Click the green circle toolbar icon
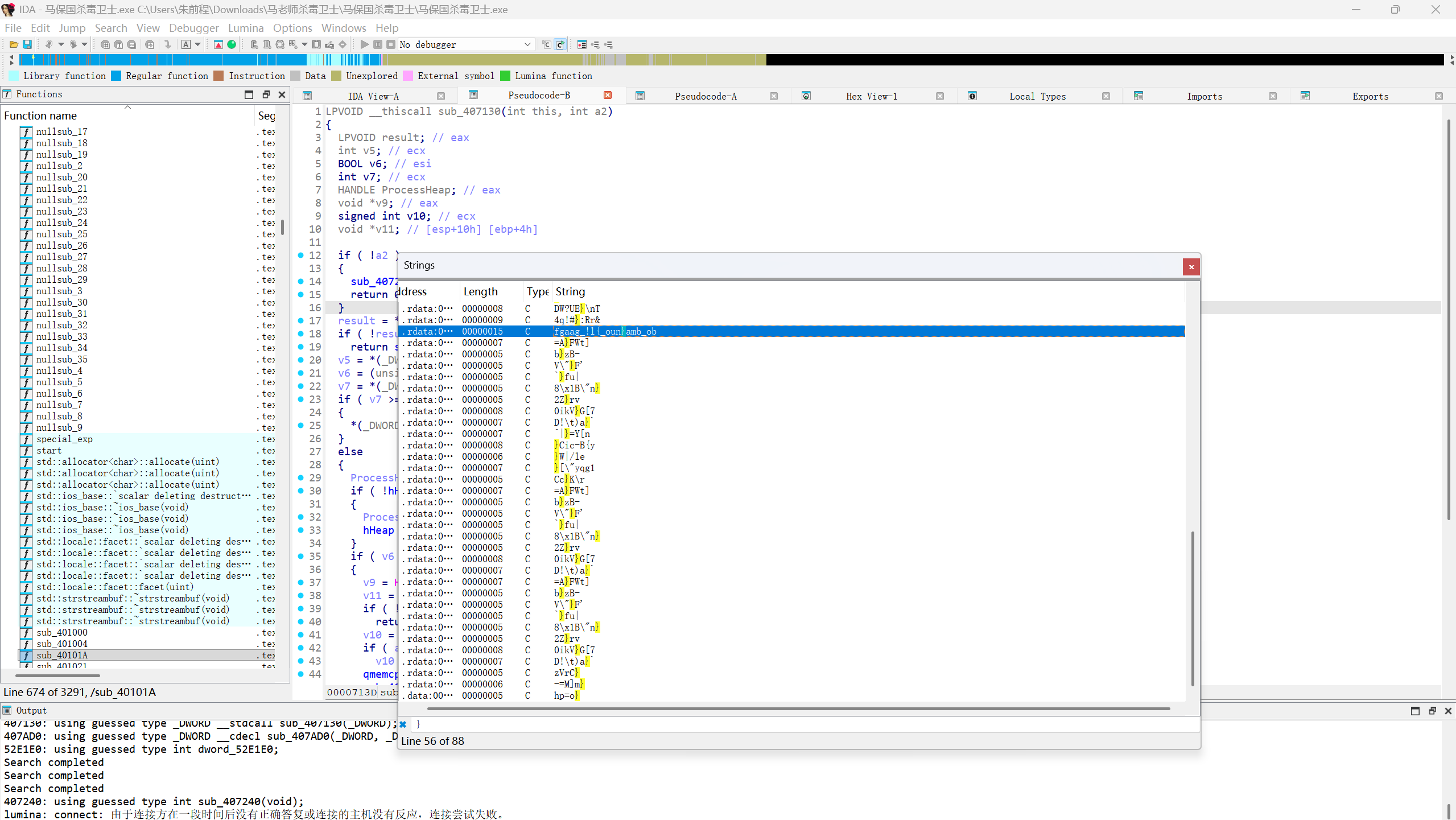Image resolution: width=1456 pixels, height=820 pixels. click(x=232, y=44)
